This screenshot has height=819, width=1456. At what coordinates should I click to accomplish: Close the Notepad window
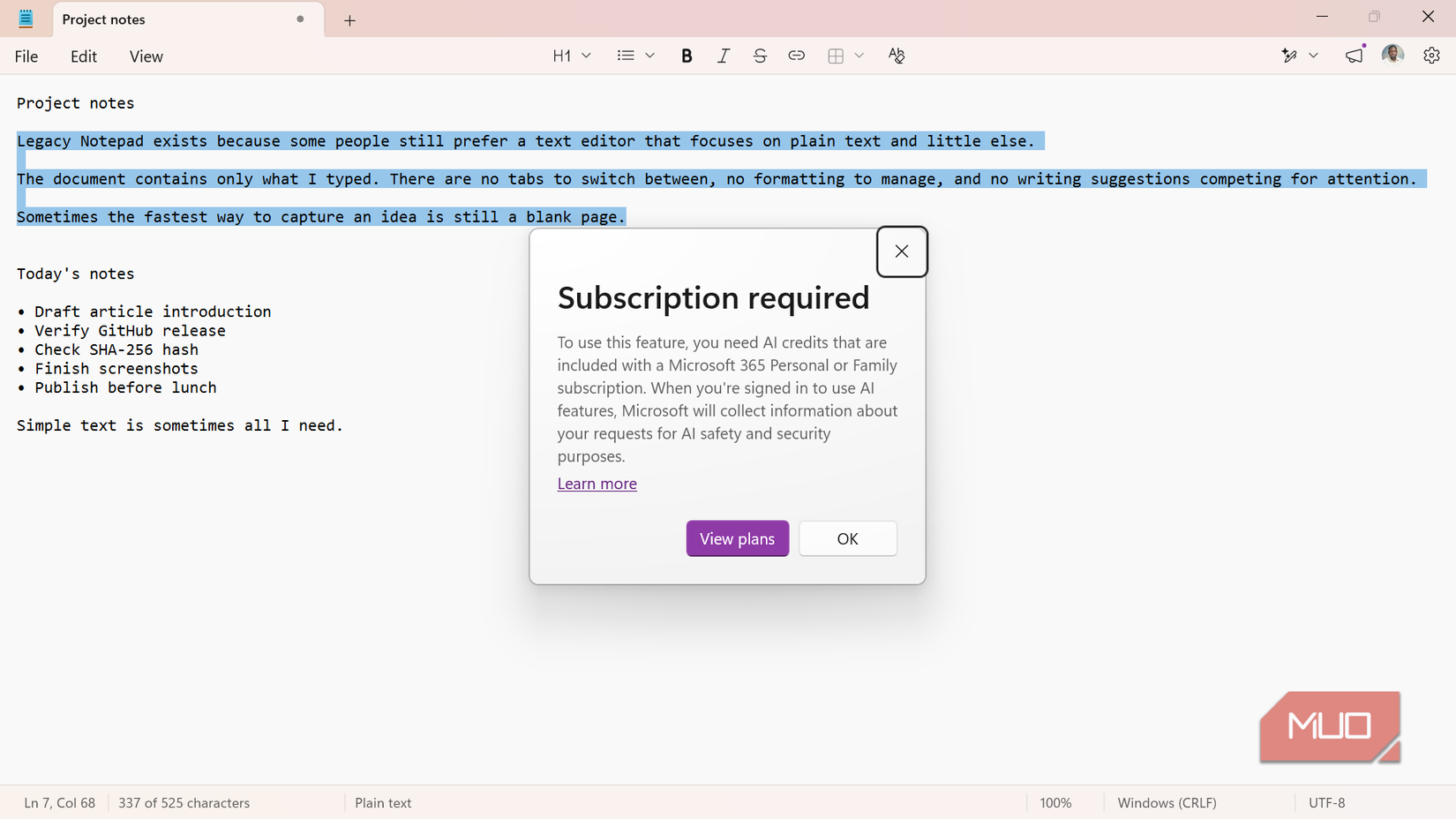tap(1428, 17)
